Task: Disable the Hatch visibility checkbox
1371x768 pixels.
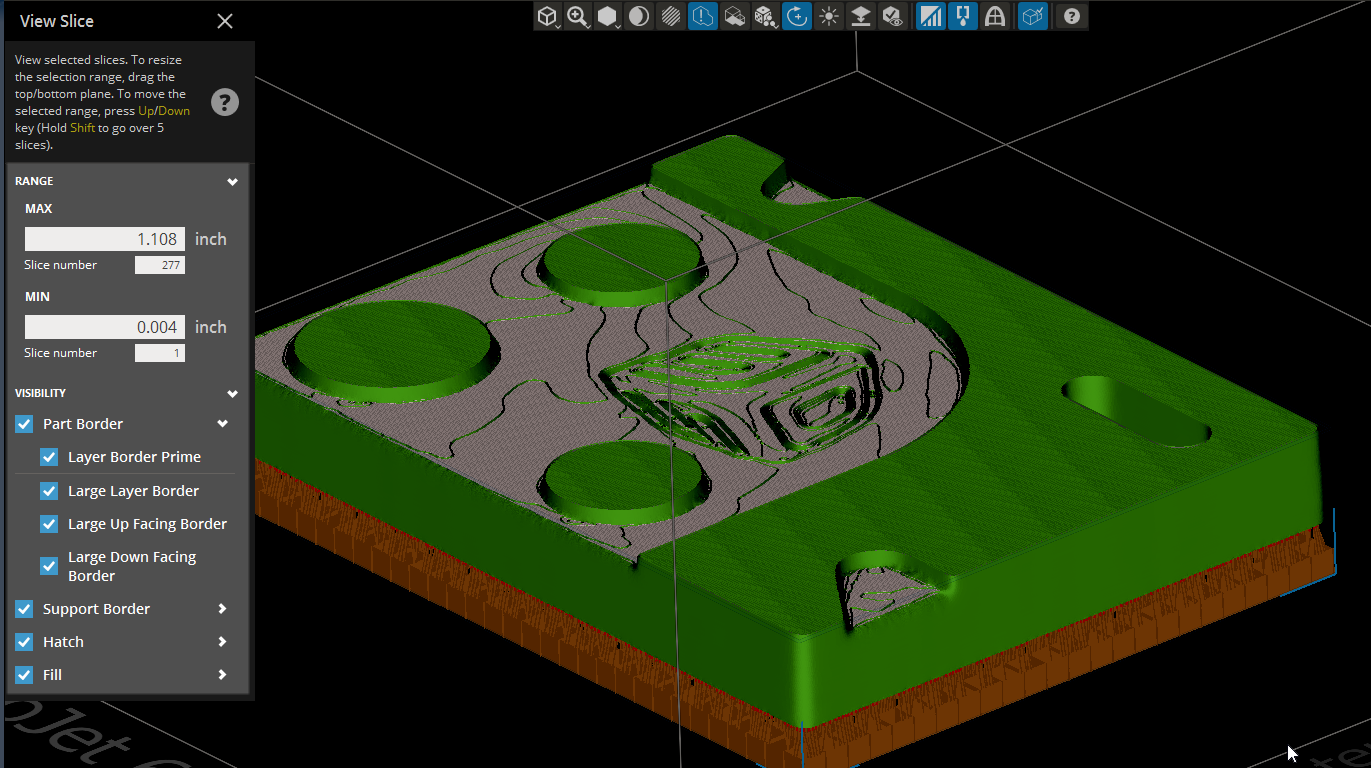Action: point(24,642)
